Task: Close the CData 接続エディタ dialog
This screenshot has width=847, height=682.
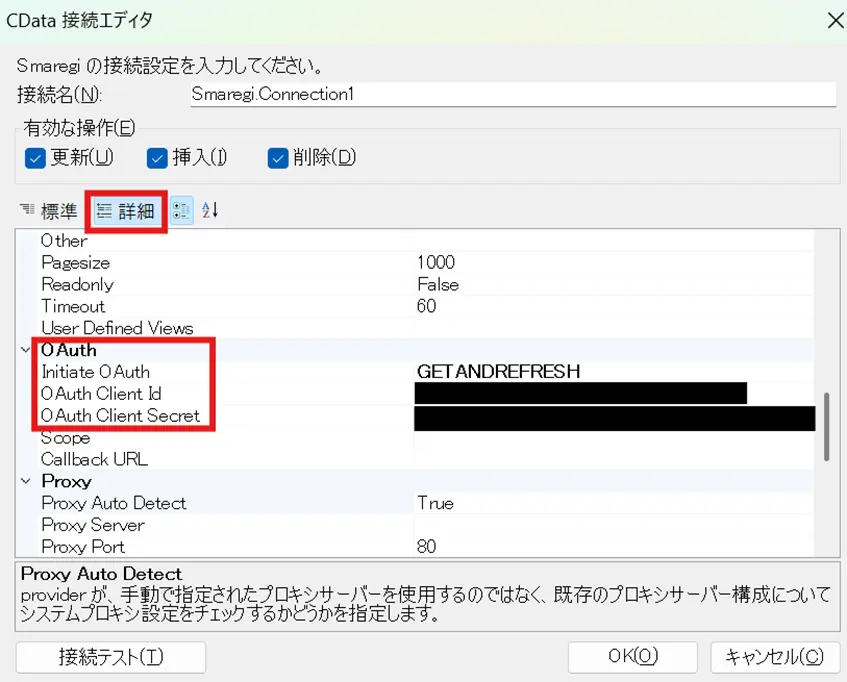Action: (x=835, y=21)
